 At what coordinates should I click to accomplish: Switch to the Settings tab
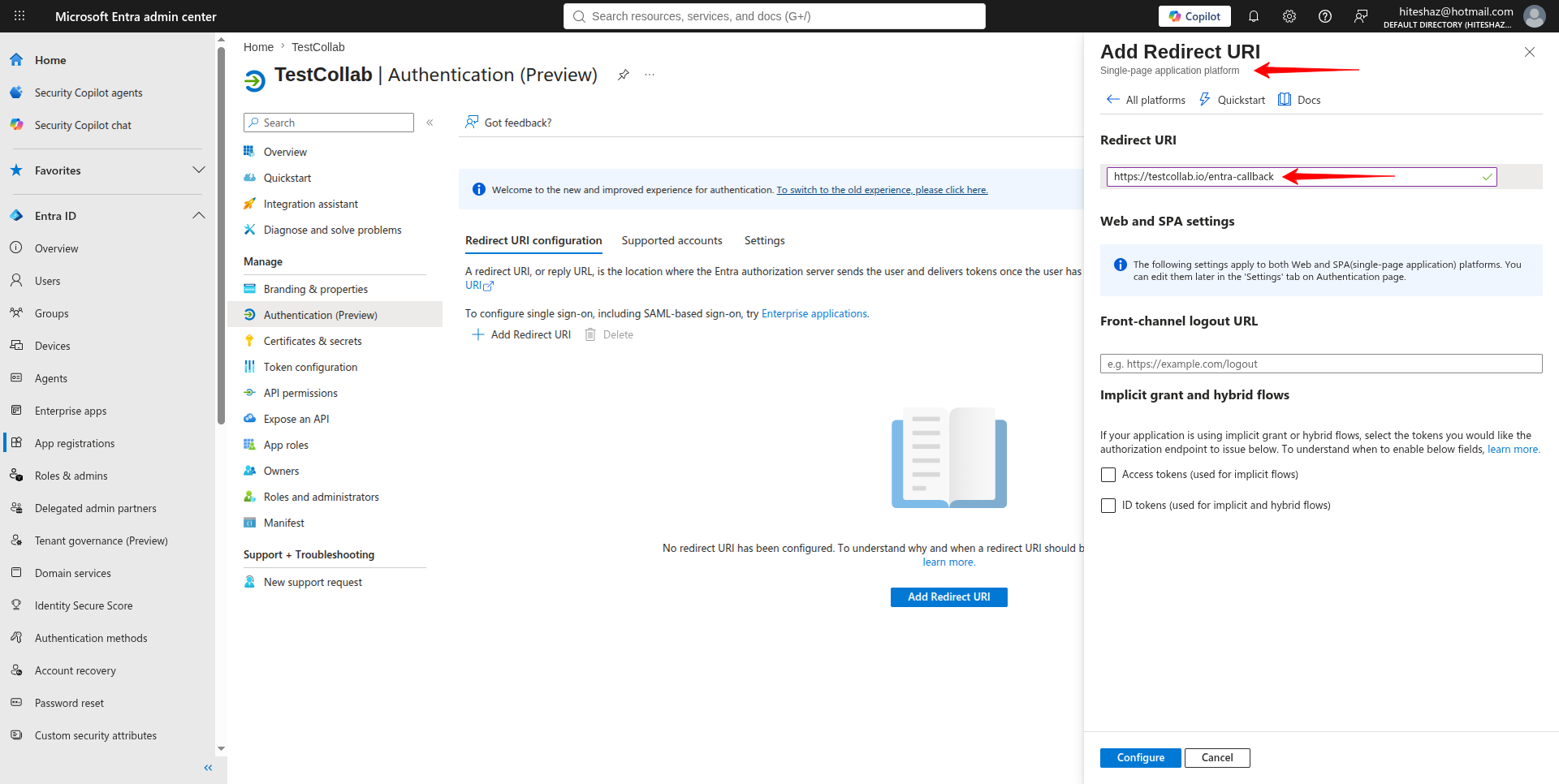pos(764,240)
